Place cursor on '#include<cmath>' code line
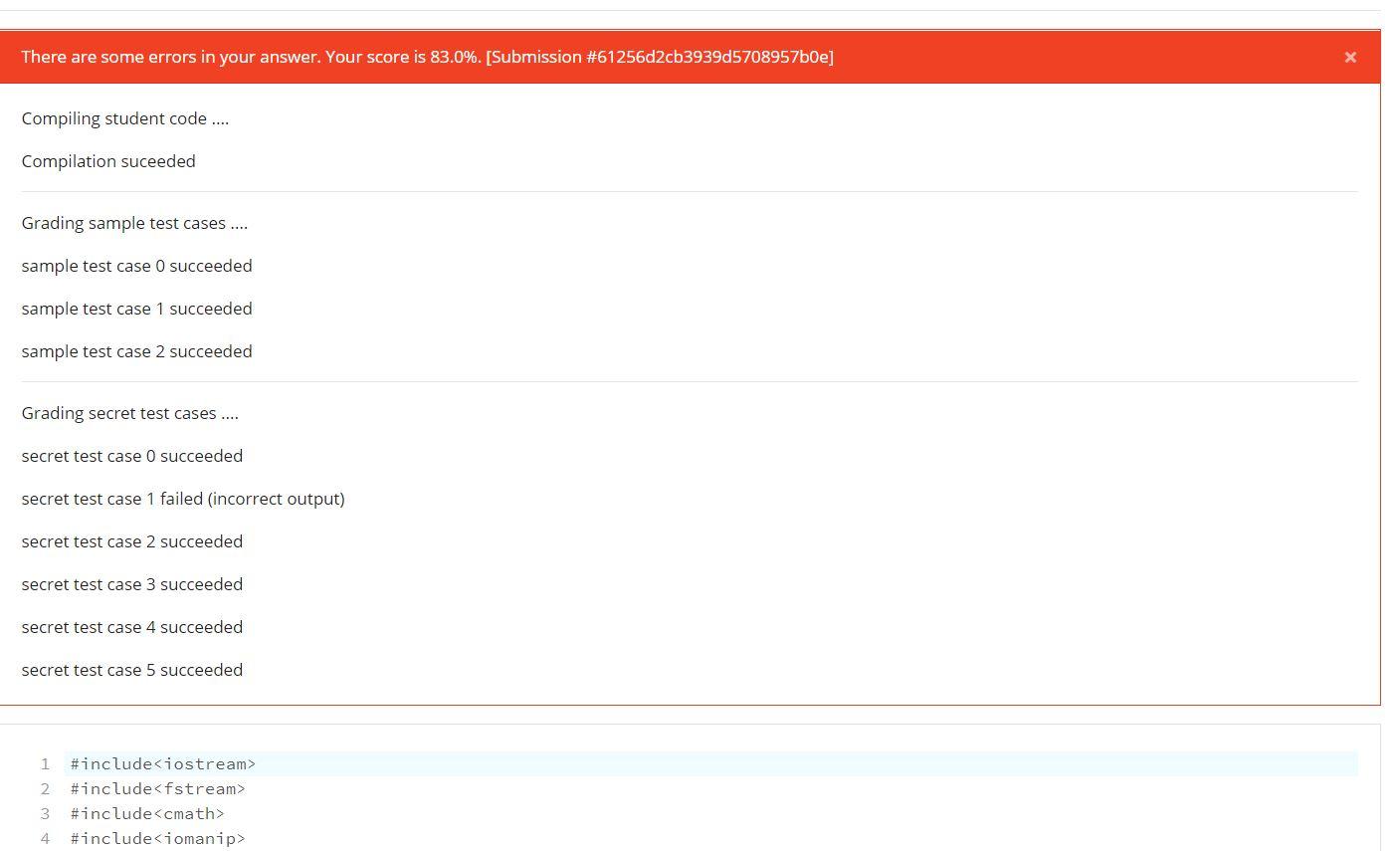Screen dimensions: 1400x851 click(147, 814)
